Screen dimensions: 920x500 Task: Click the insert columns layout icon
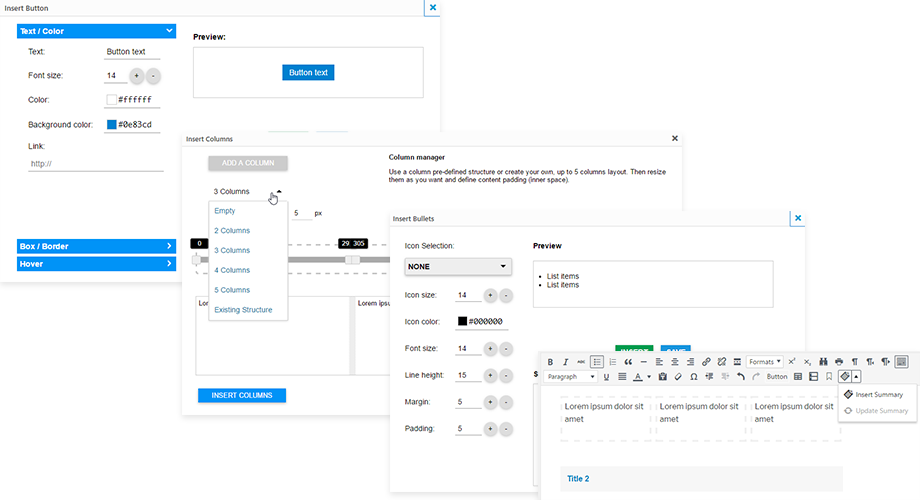pos(813,377)
